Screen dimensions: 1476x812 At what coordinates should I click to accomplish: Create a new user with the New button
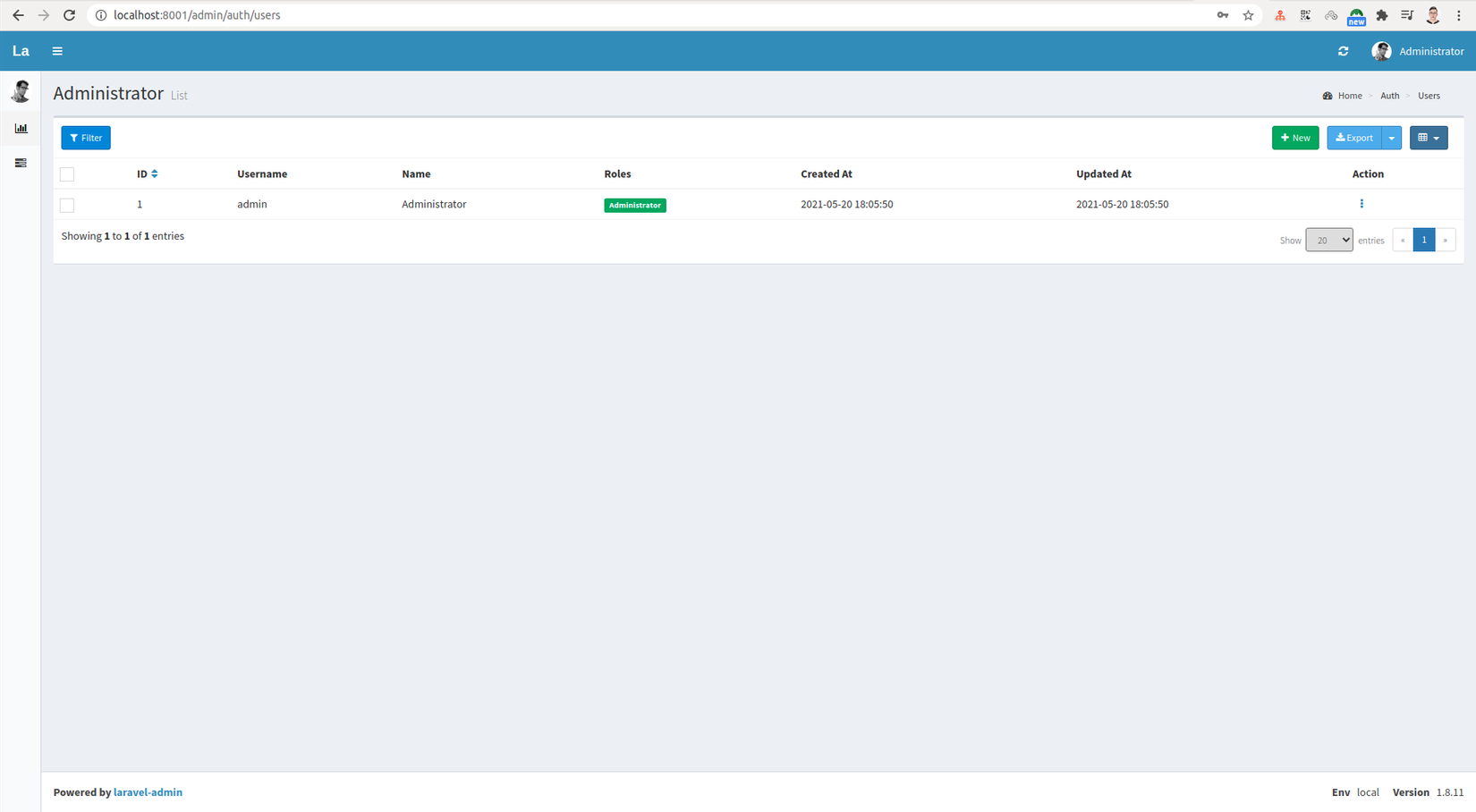[1295, 138]
